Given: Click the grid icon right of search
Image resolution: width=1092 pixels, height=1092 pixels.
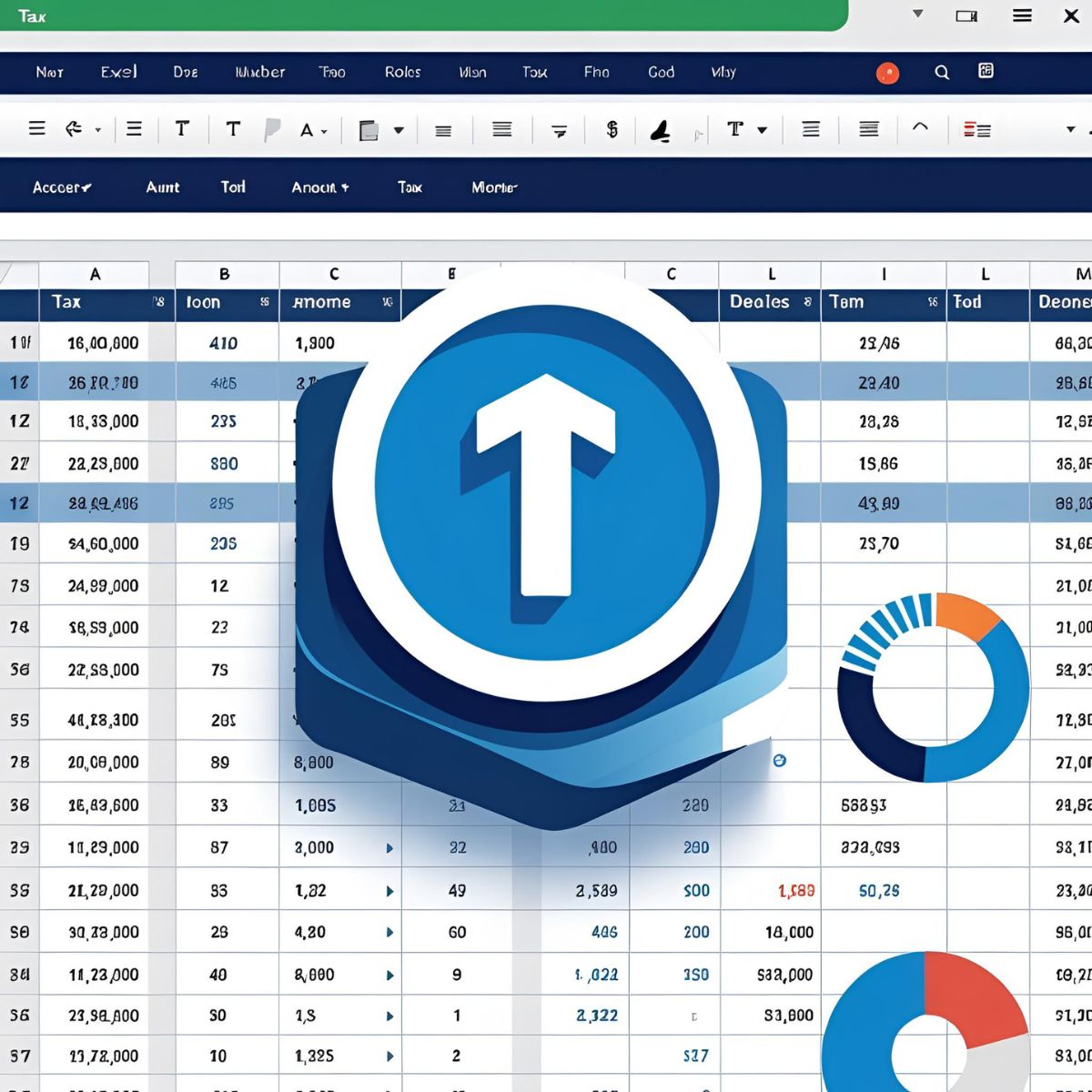Looking at the screenshot, I should 986,70.
